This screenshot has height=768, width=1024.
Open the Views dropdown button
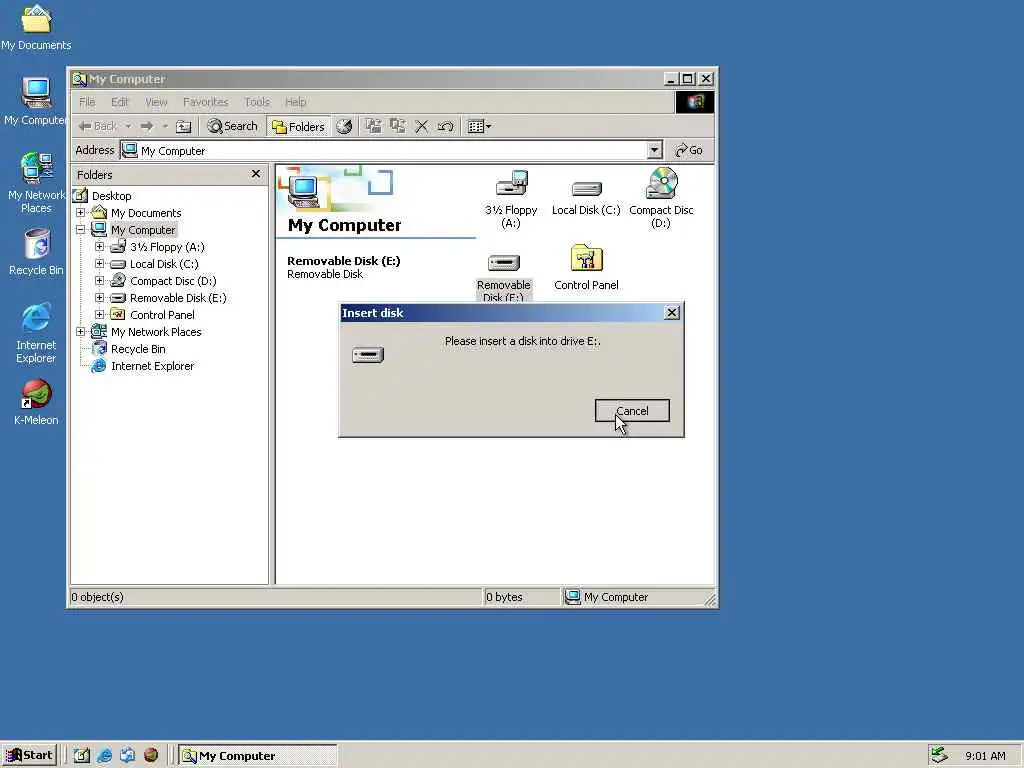pos(479,126)
